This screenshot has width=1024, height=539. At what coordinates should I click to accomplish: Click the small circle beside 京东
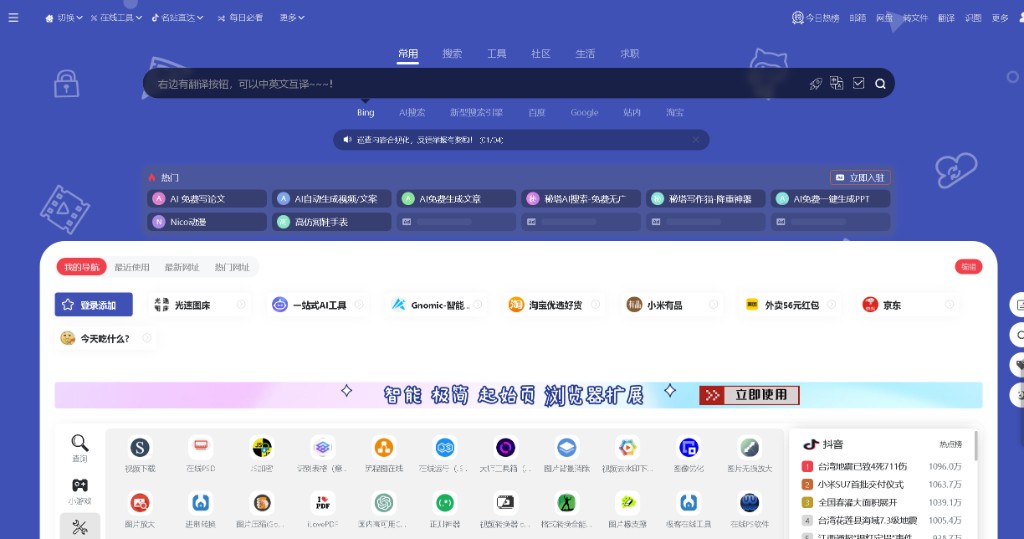click(x=950, y=304)
